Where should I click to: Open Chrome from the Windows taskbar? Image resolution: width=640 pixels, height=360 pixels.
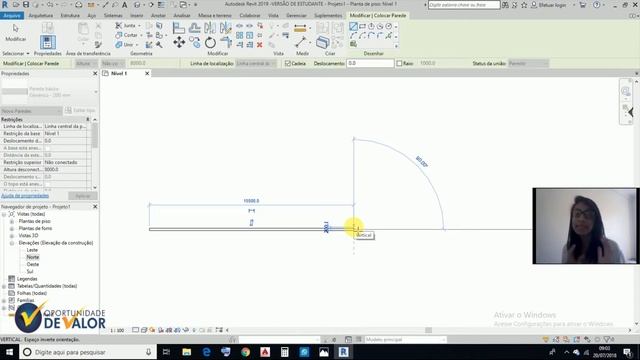point(245,352)
